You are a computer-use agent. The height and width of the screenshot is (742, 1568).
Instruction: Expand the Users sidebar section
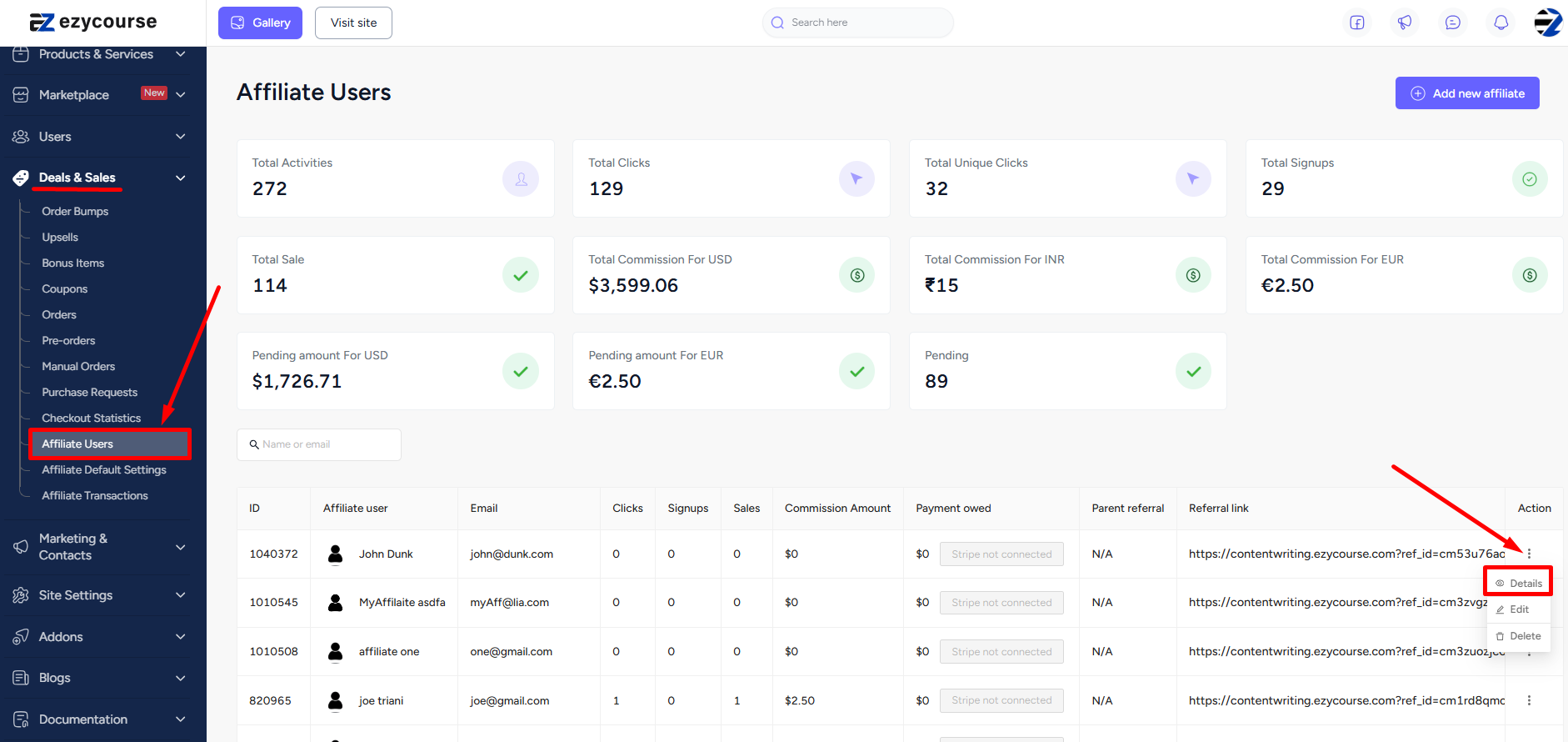coord(180,137)
